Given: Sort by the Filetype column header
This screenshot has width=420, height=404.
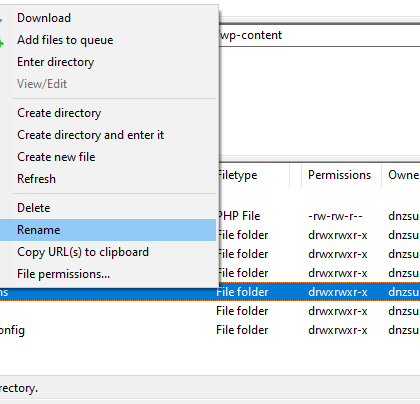Looking at the screenshot, I should [254, 175].
